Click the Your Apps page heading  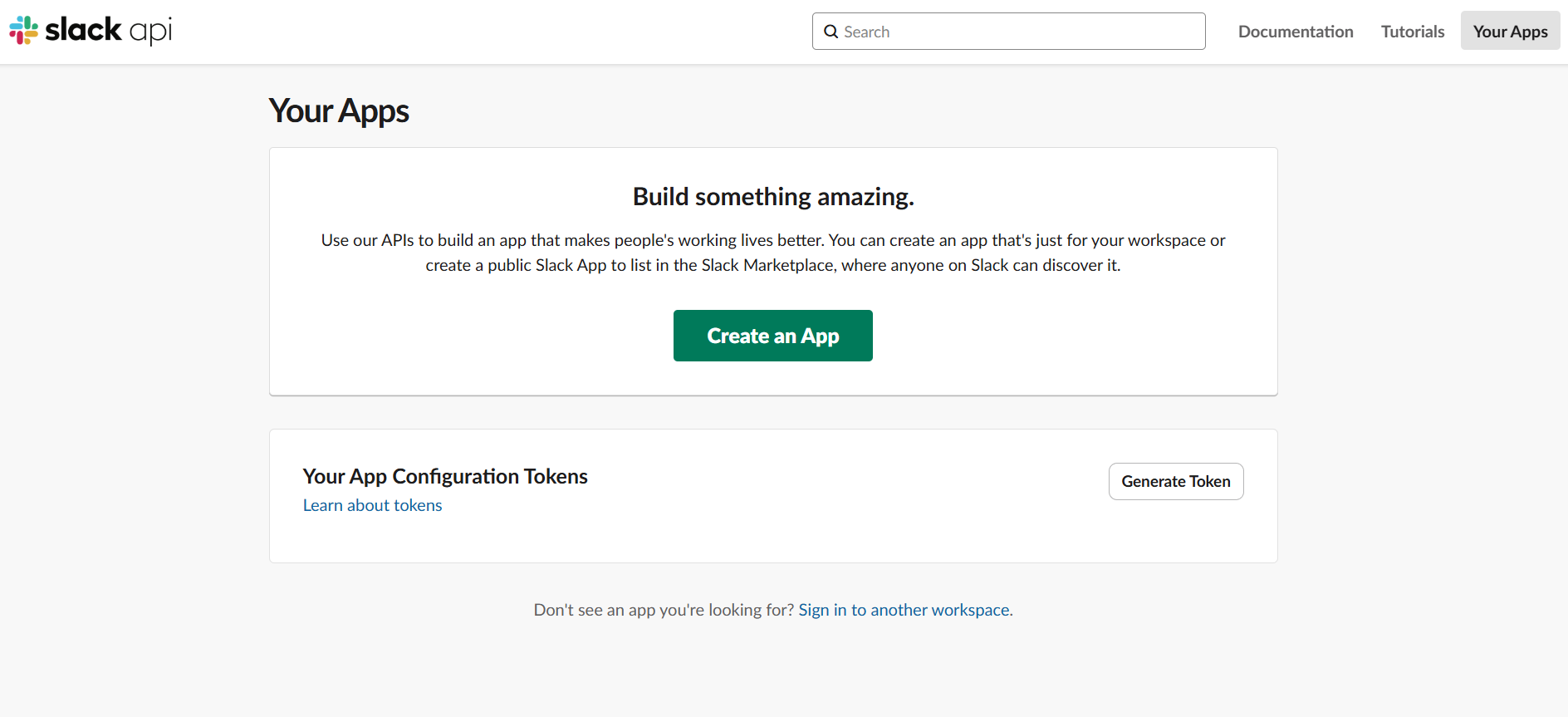tap(339, 111)
